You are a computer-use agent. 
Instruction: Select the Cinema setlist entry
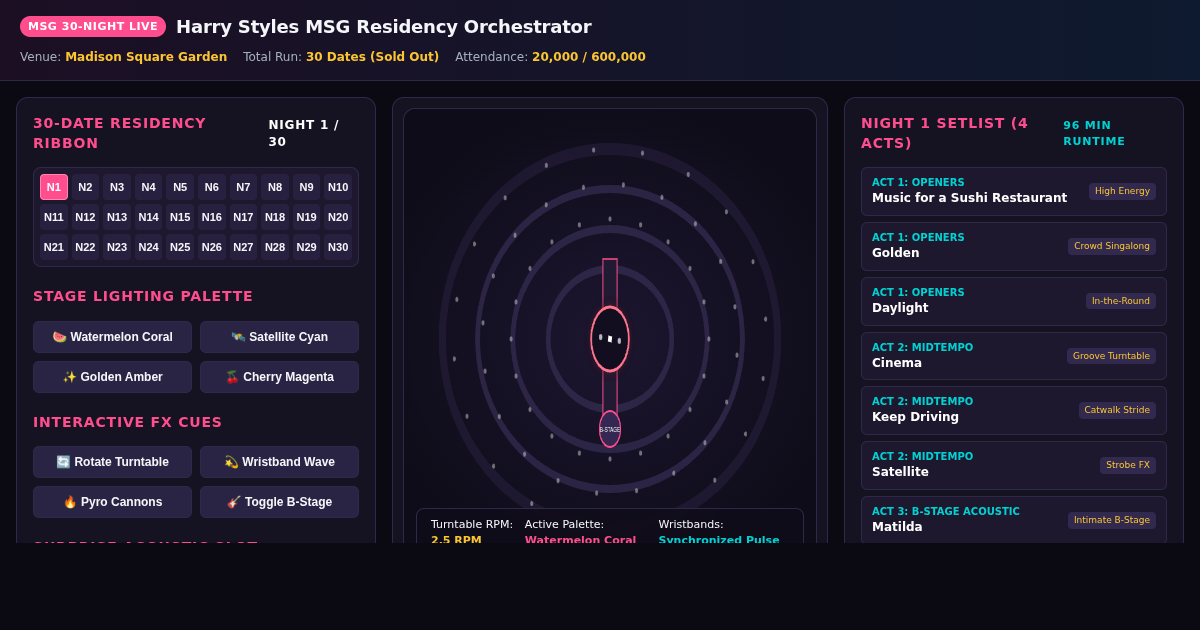1014,356
